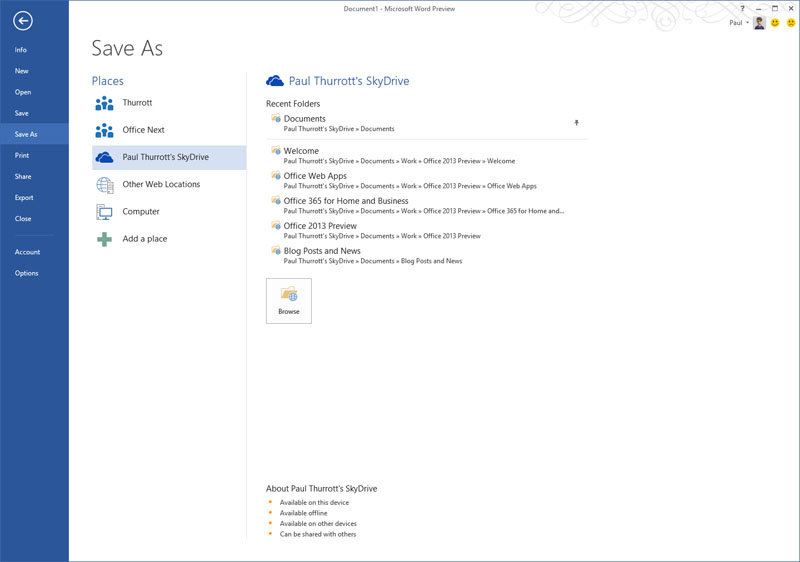
Task: Click the Office 365 for Home folder icon
Action: click(276, 200)
